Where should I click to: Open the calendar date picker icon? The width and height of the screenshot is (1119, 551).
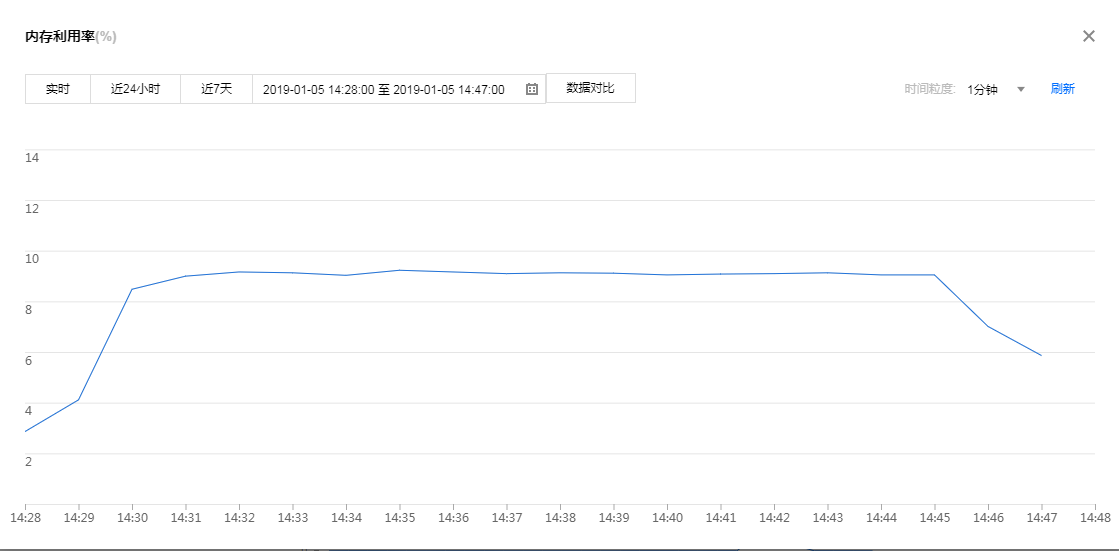click(532, 89)
